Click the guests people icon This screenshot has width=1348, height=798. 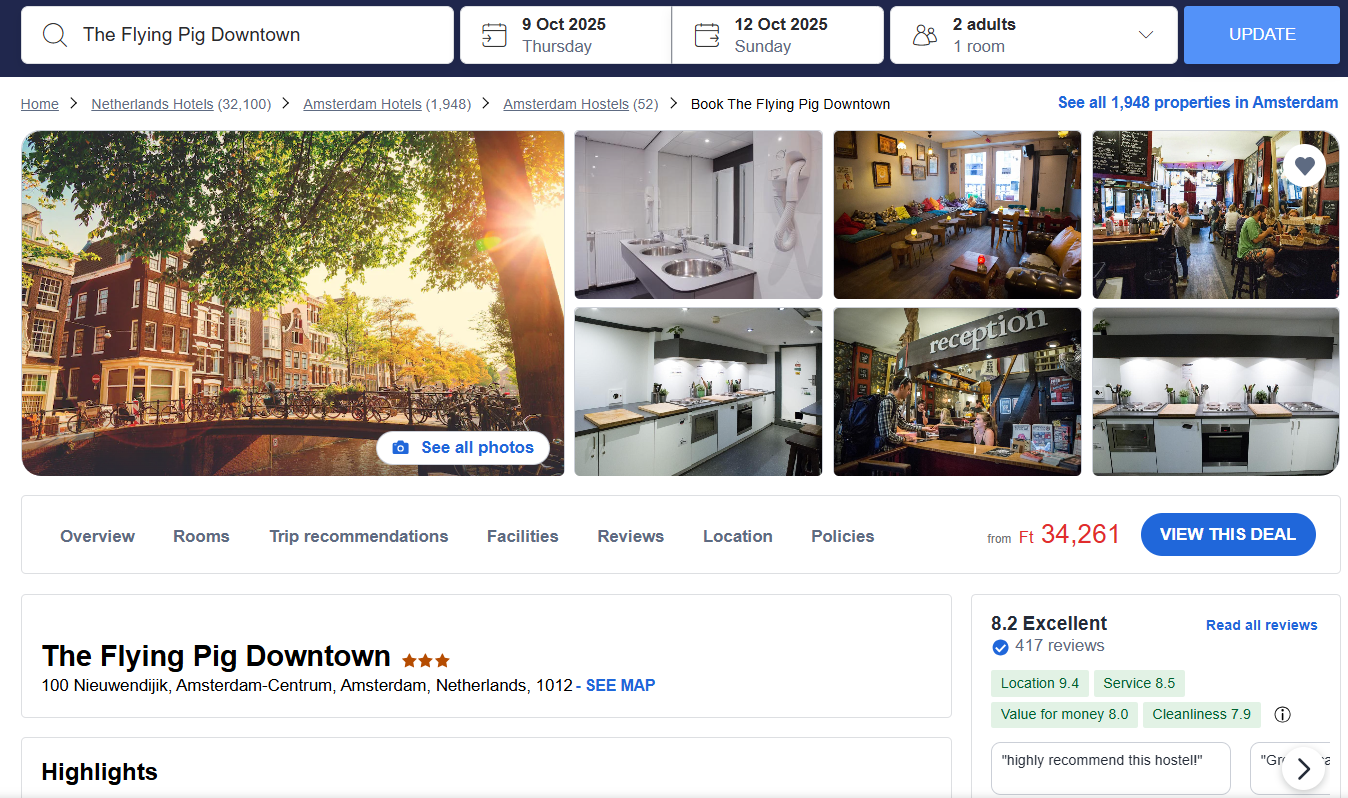tap(925, 36)
